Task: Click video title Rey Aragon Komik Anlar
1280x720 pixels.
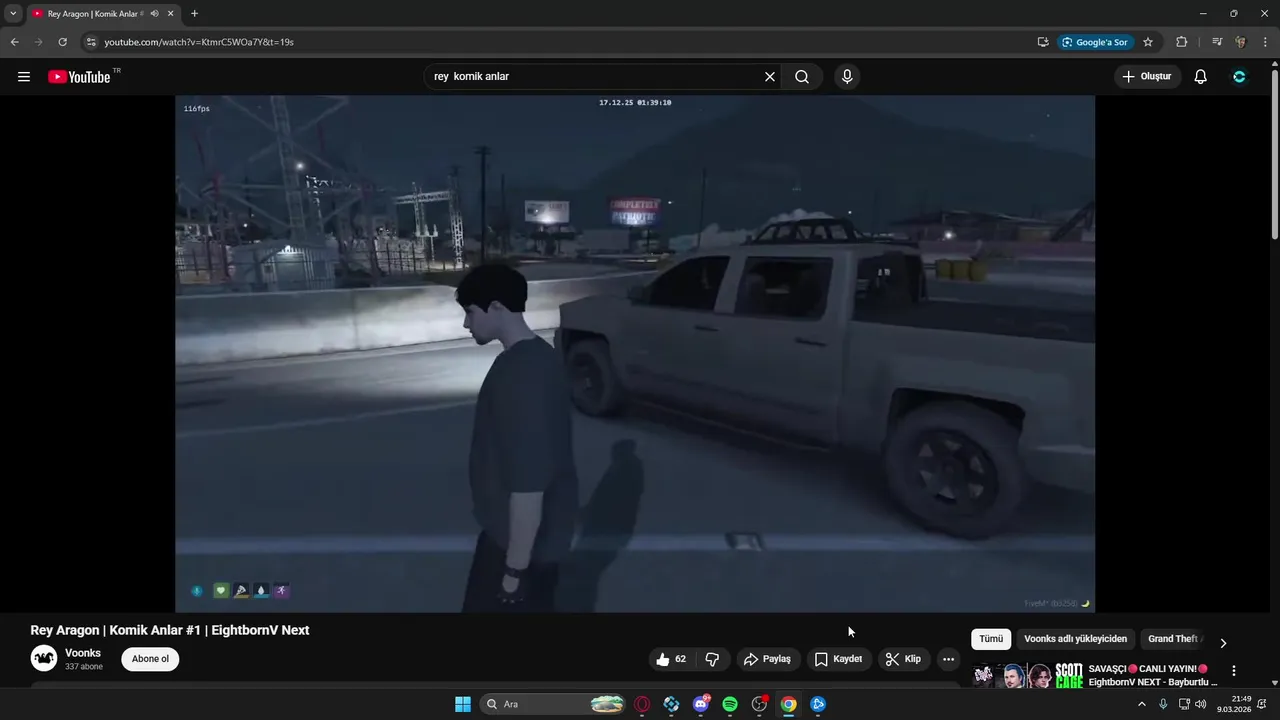Action: 170,630
